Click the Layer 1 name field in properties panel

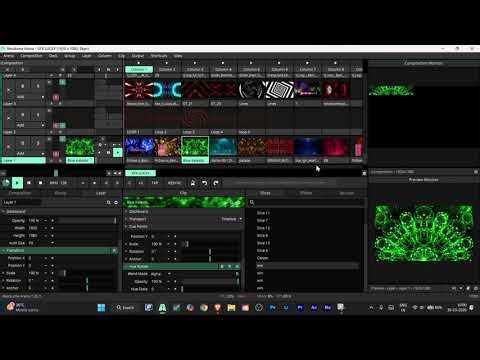click(x=21, y=202)
